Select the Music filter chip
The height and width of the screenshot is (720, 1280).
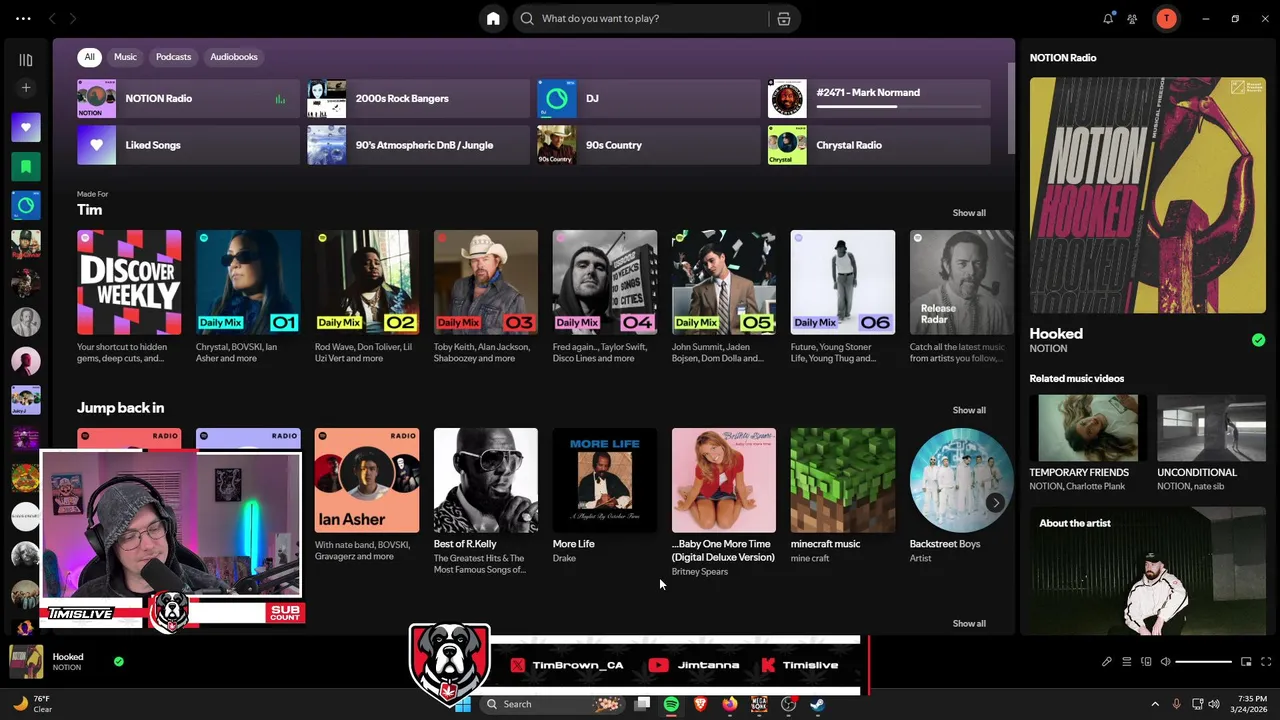point(125,57)
